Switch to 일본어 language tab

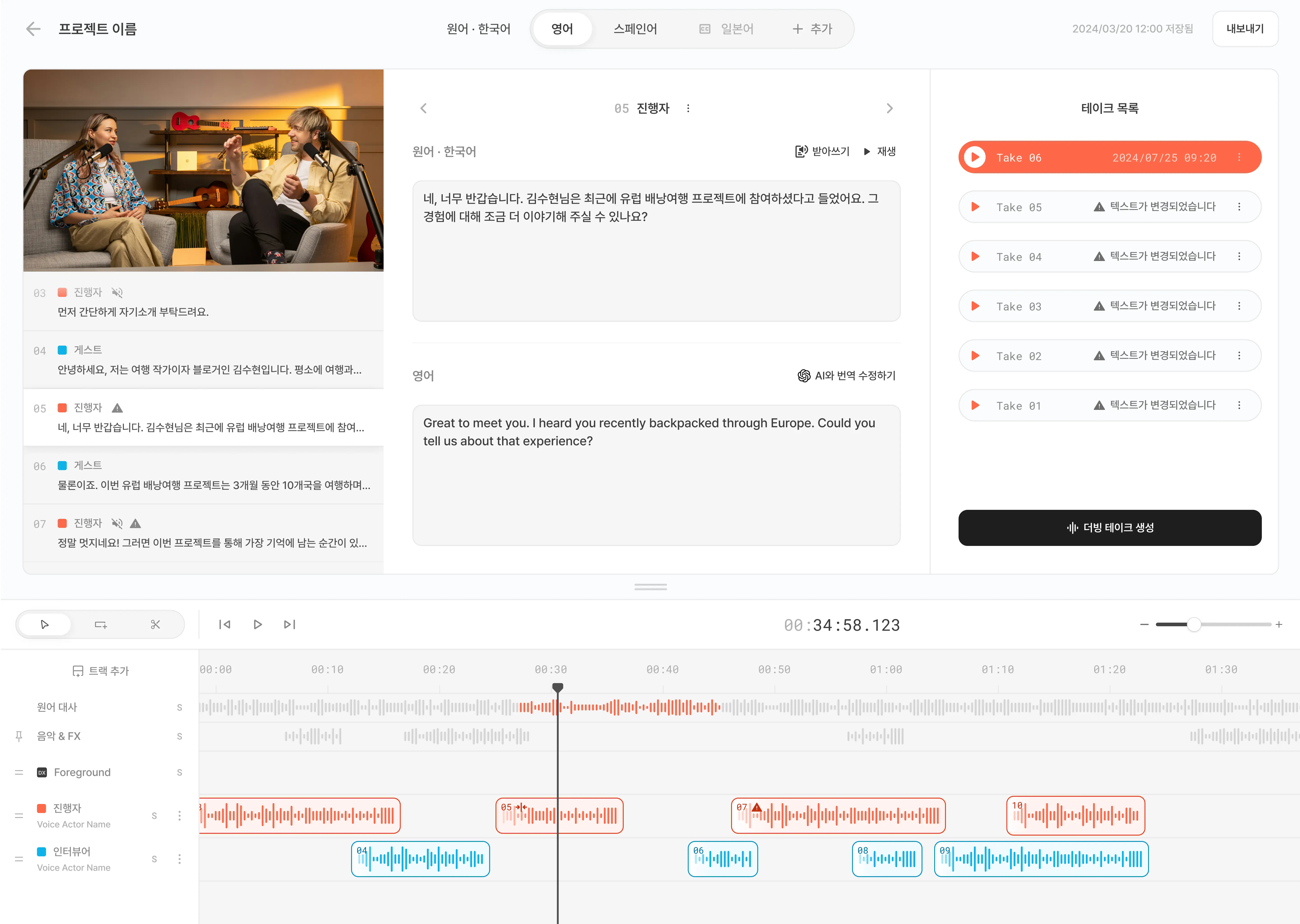[726, 29]
